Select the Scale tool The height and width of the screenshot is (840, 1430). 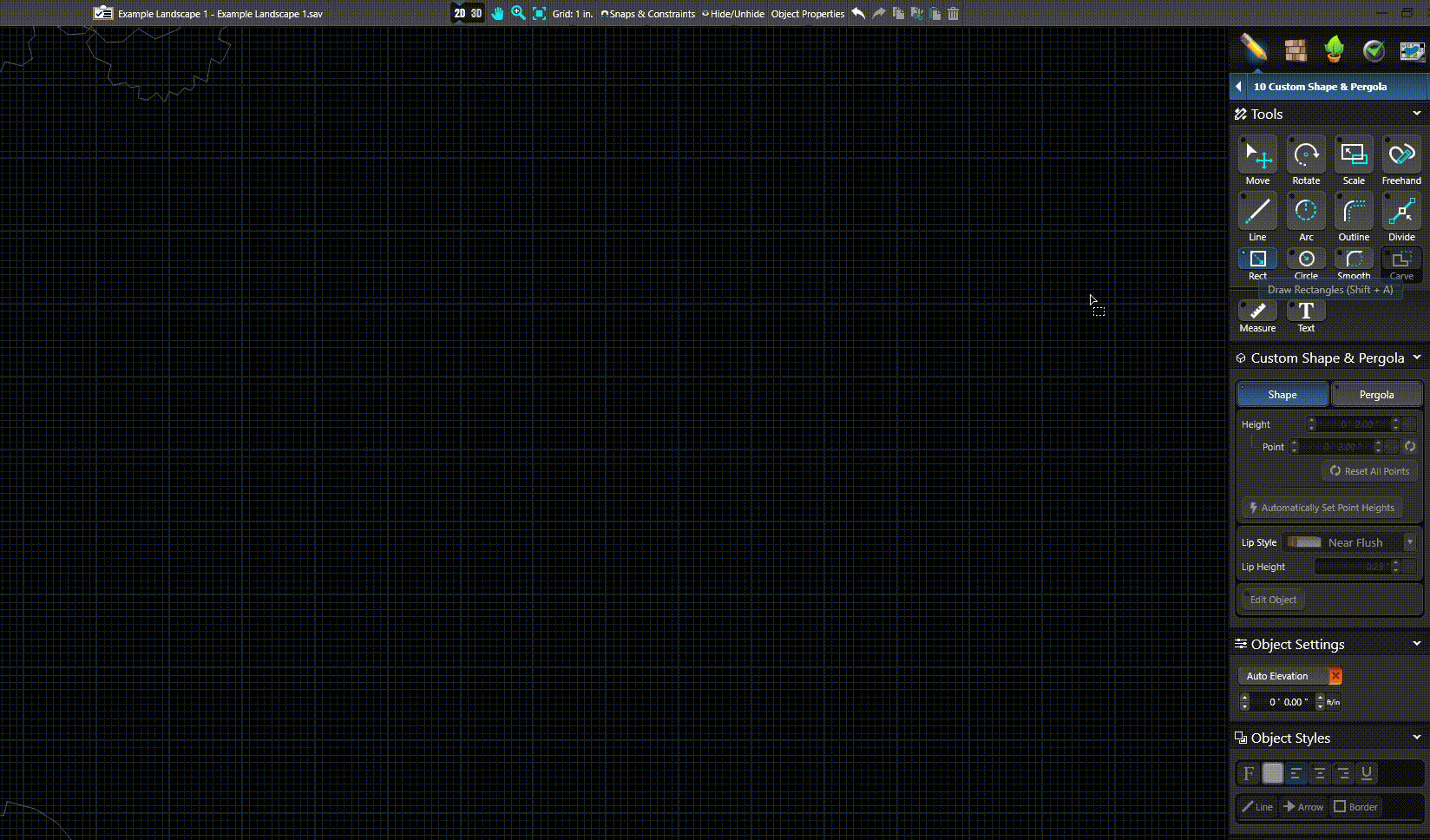point(1354,161)
